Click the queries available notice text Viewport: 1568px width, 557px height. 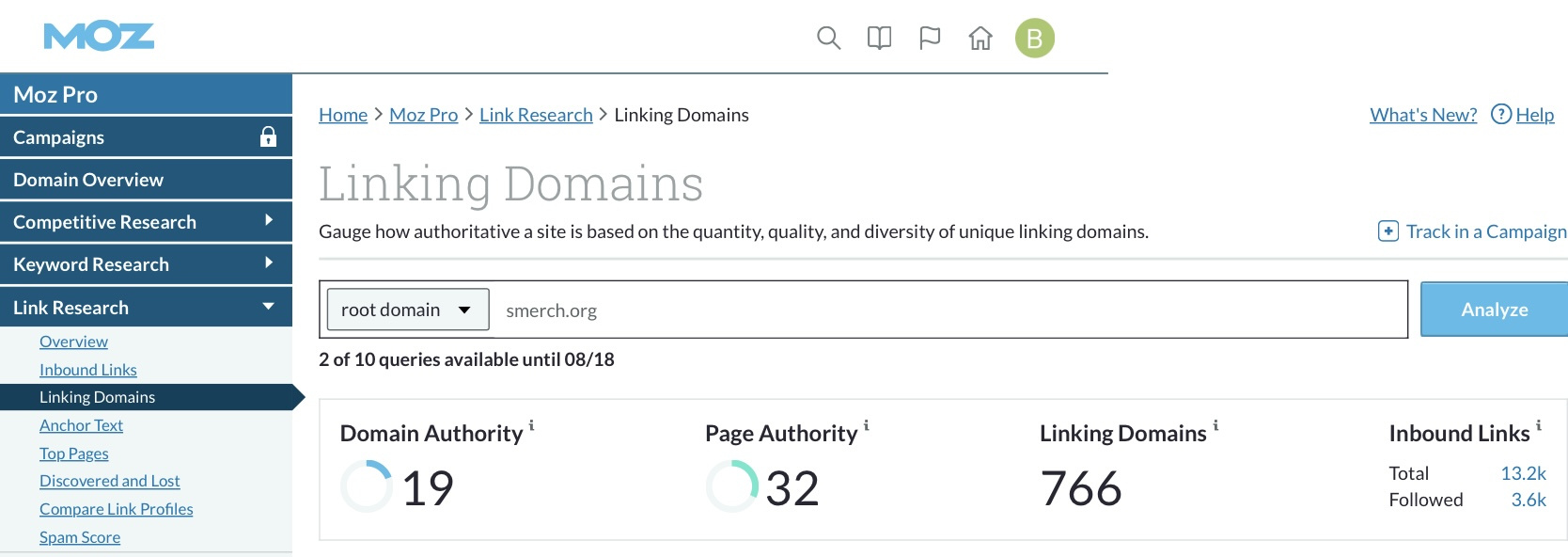pyautogui.click(x=466, y=359)
